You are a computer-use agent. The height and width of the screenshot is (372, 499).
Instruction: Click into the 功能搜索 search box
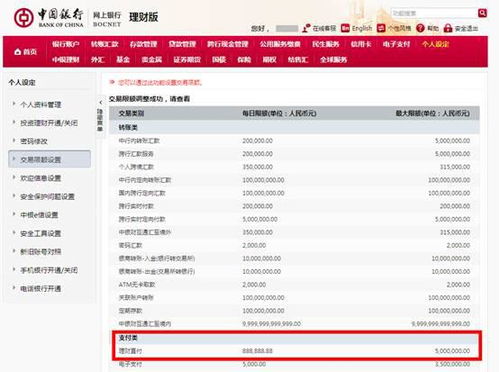pos(434,13)
